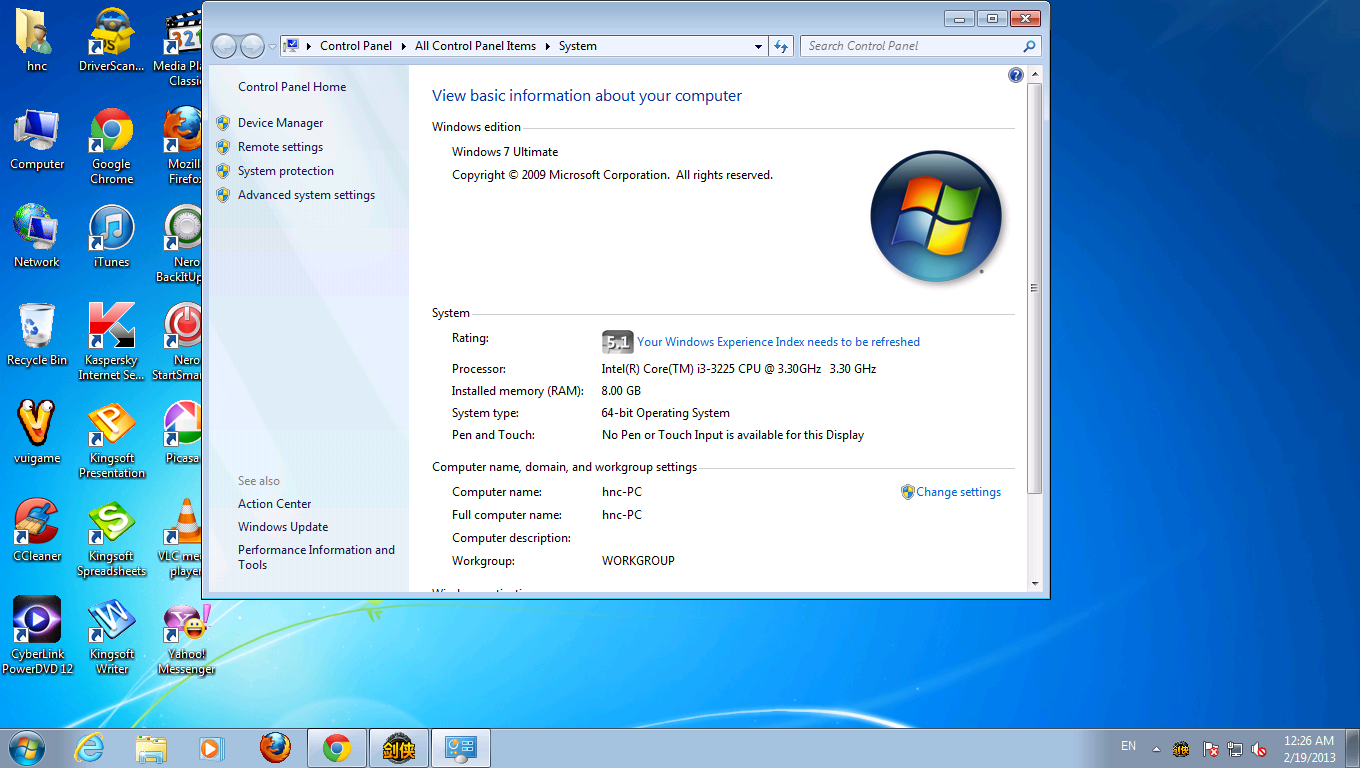1360x768 pixels.
Task: Click inside Search Control Panel field
Action: click(912, 46)
